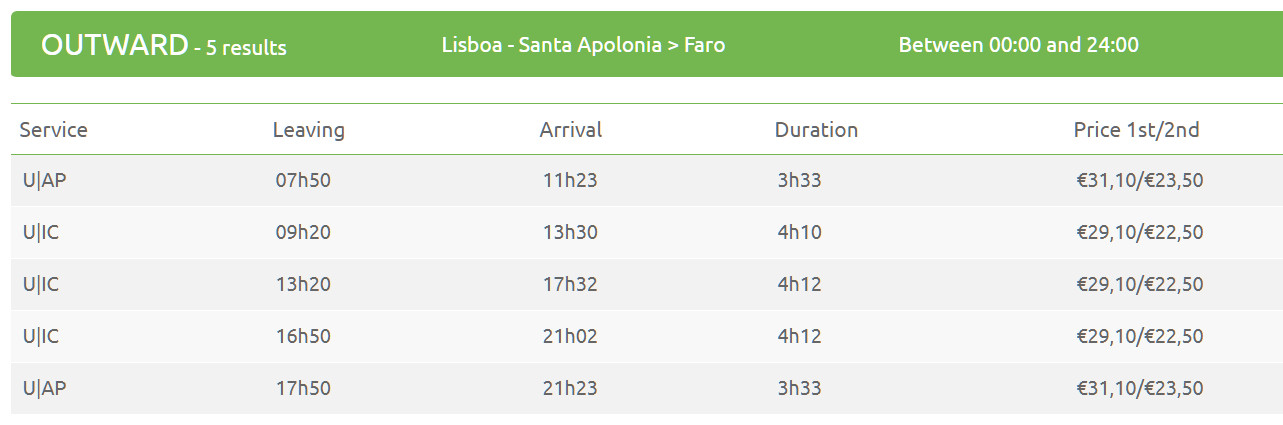Image resolution: width=1283 pixels, height=425 pixels.
Task: Click the Between 00:00 and 24:00 time filter
Action: [1019, 45]
